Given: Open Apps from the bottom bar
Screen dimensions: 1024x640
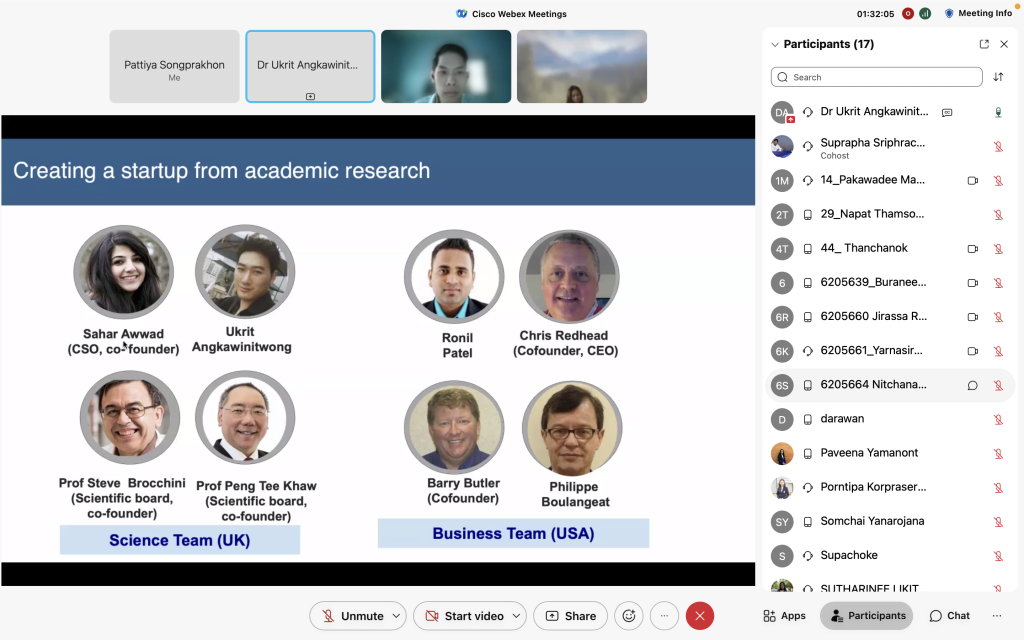Looking at the screenshot, I should click(784, 616).
